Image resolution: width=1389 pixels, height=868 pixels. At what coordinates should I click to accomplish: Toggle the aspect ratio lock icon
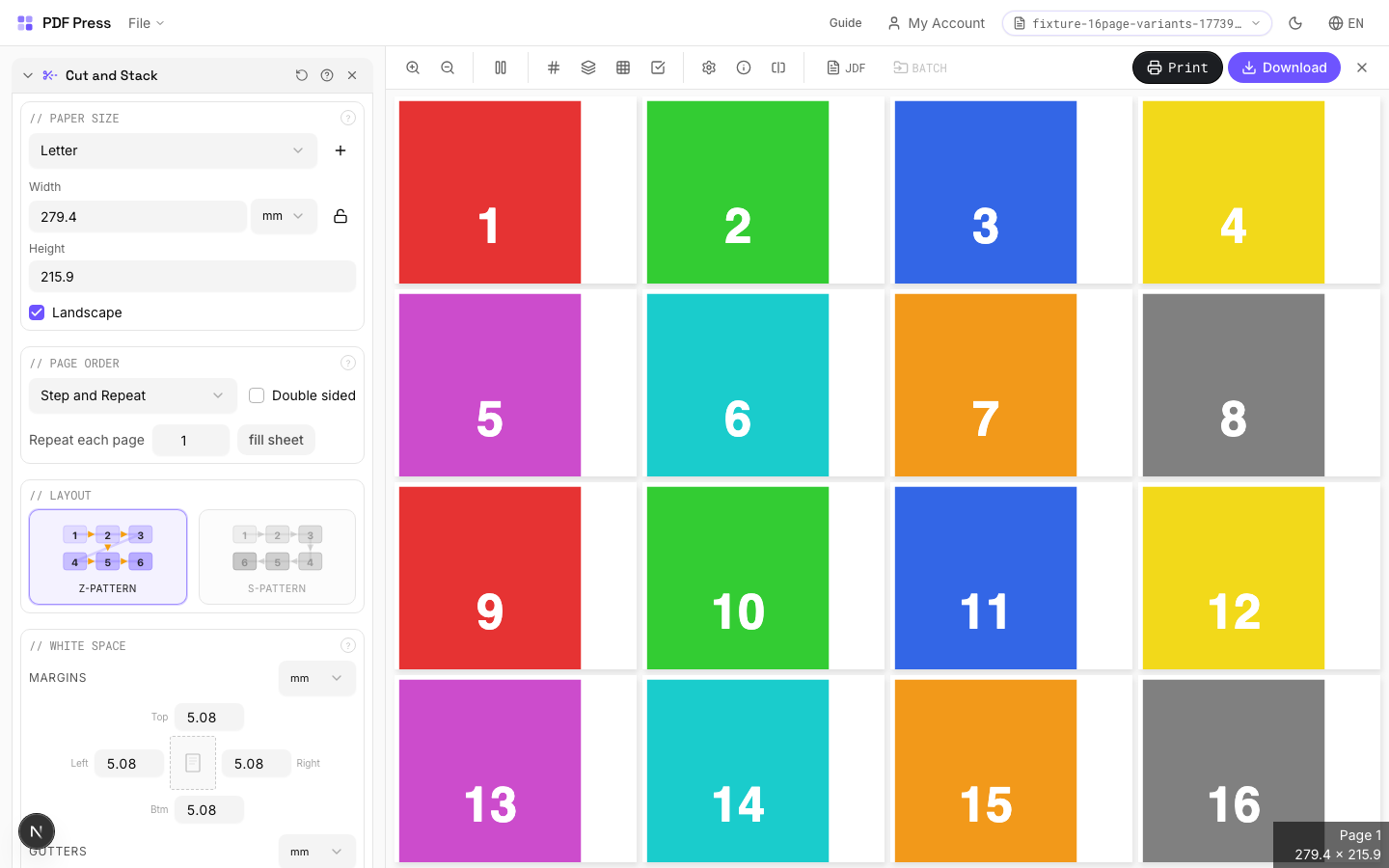point(340,216)
